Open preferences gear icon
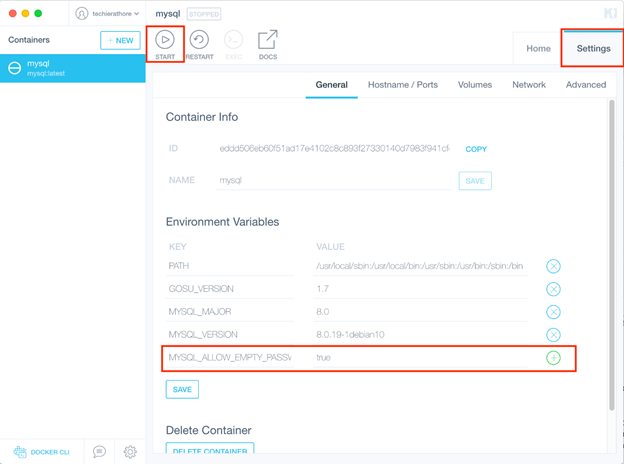624x464 pixels. click(x=130, y=452)
